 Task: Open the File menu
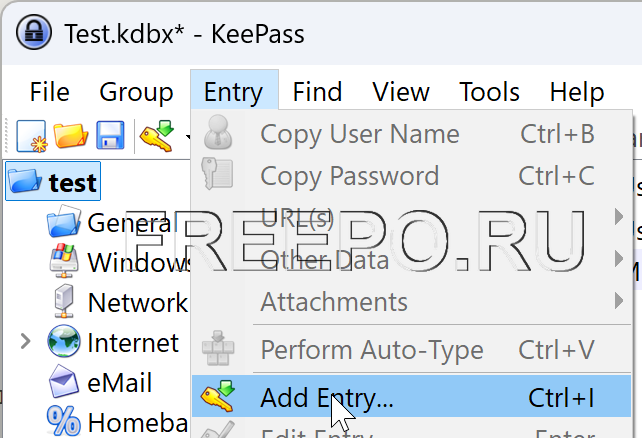(50, 92)
